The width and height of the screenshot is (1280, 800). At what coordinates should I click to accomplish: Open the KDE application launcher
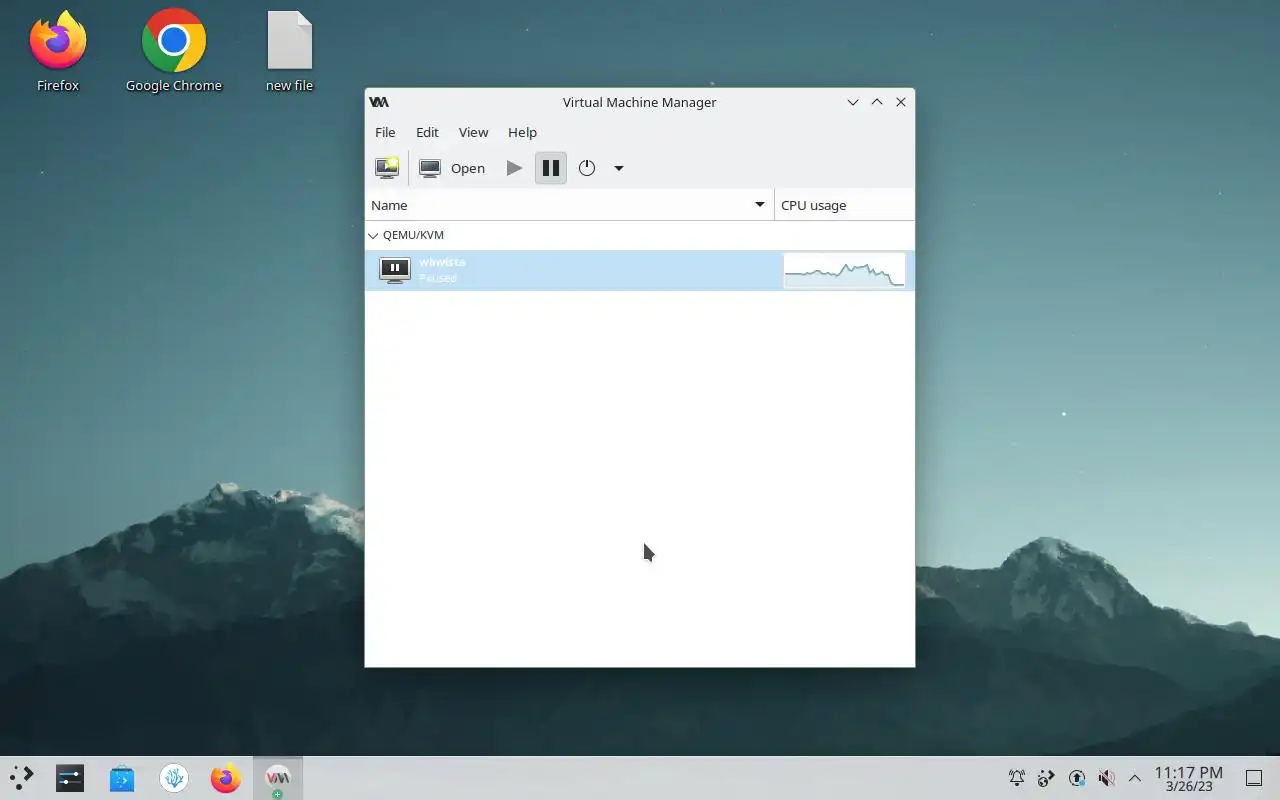coord(22,778)
